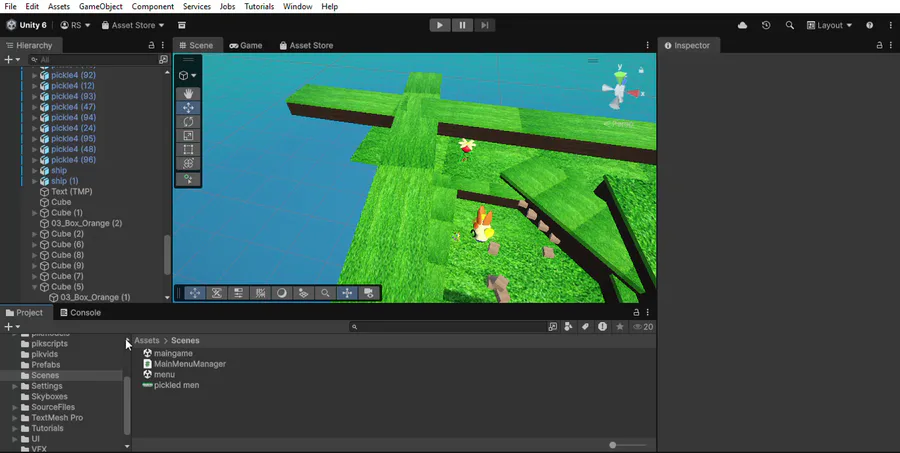Open the Asset Store dropdown in toolbar
Screen dimensions: 900x453
click(x=133, y=25)
